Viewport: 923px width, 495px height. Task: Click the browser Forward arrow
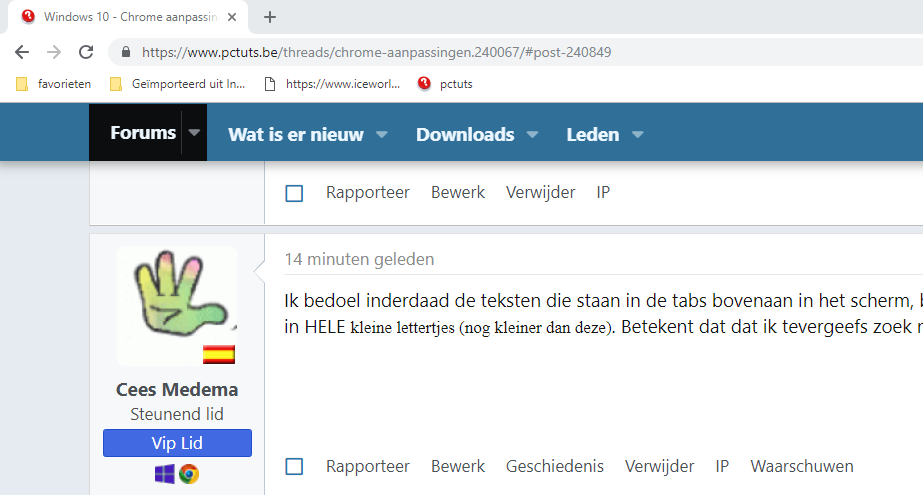pos(54,52)
